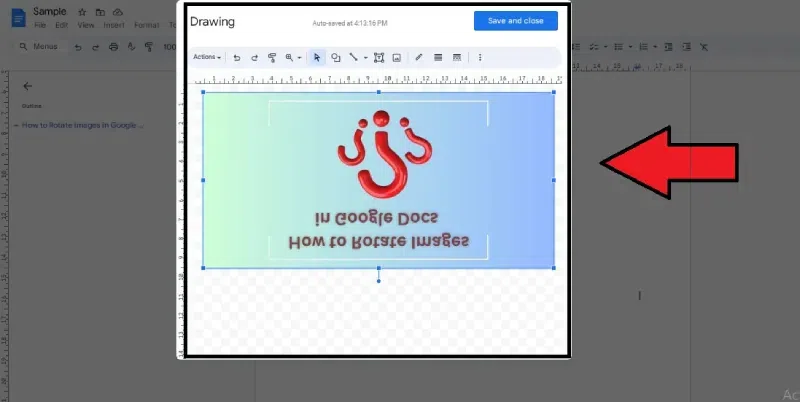The height and width of the screenshot is (402, 800).
Task: Undo in the Drawing toolbar
Action: point(237,58)
